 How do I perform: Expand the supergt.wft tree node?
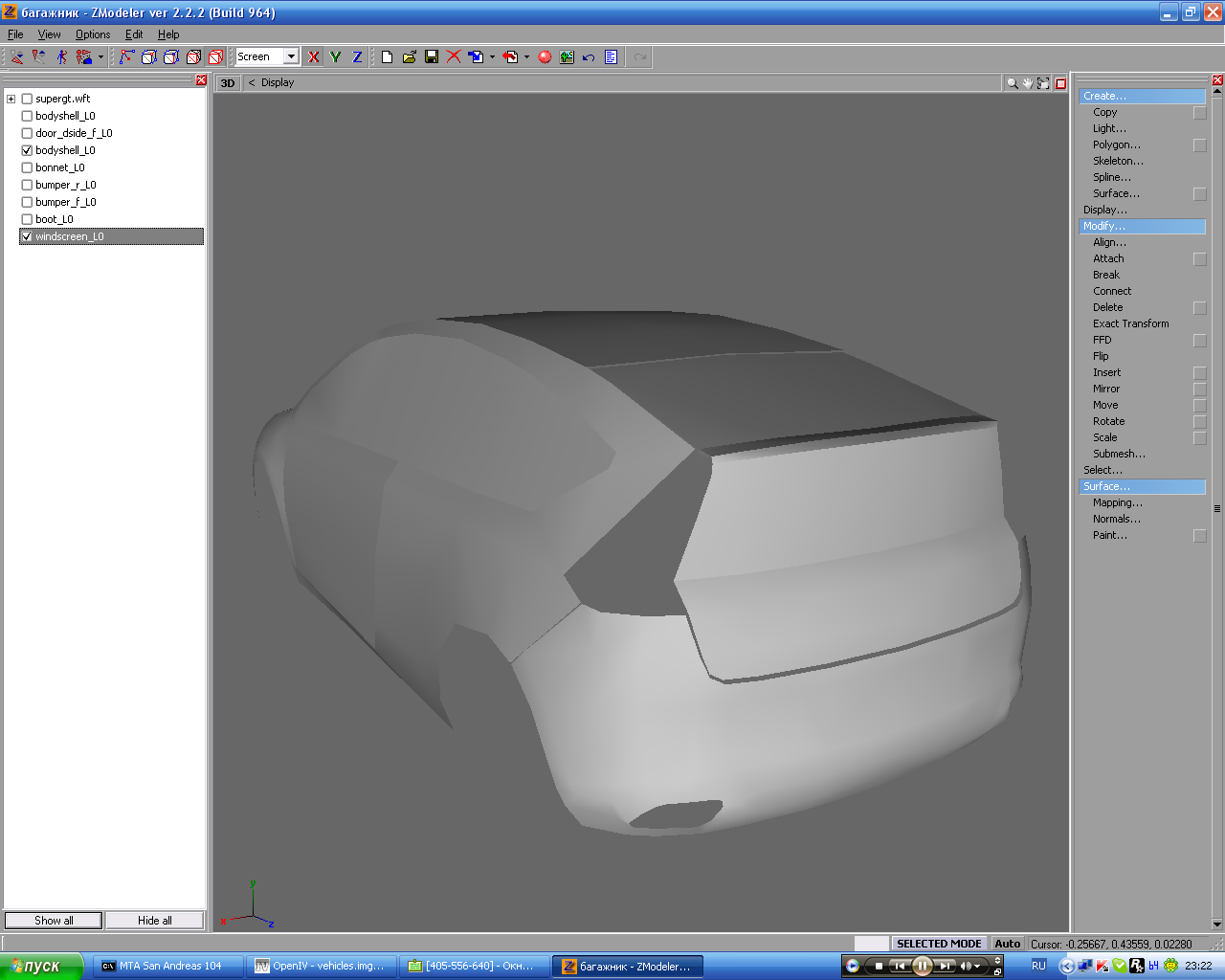(x=11, y=99)
